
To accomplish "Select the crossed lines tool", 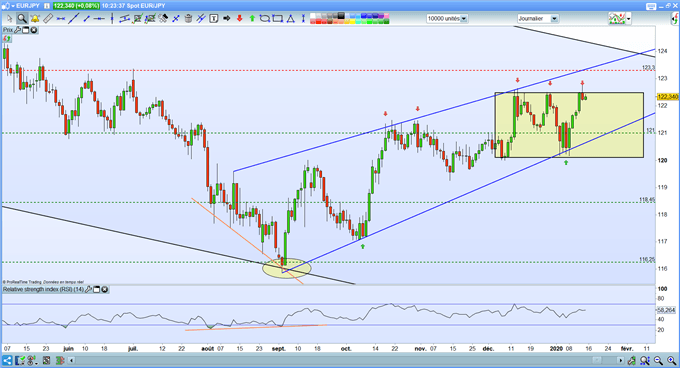I will click(200, 19).
